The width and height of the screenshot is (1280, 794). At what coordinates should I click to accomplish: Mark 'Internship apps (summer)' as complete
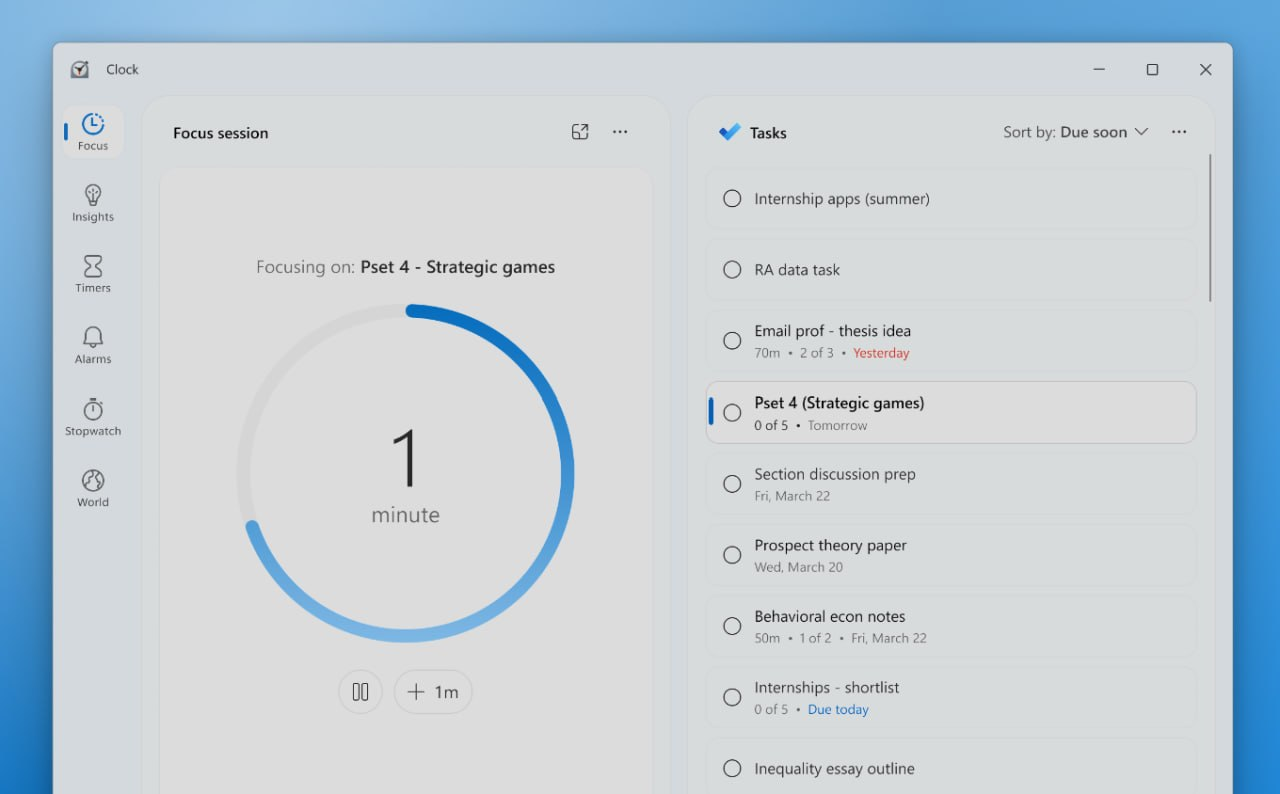coord(731,198)
